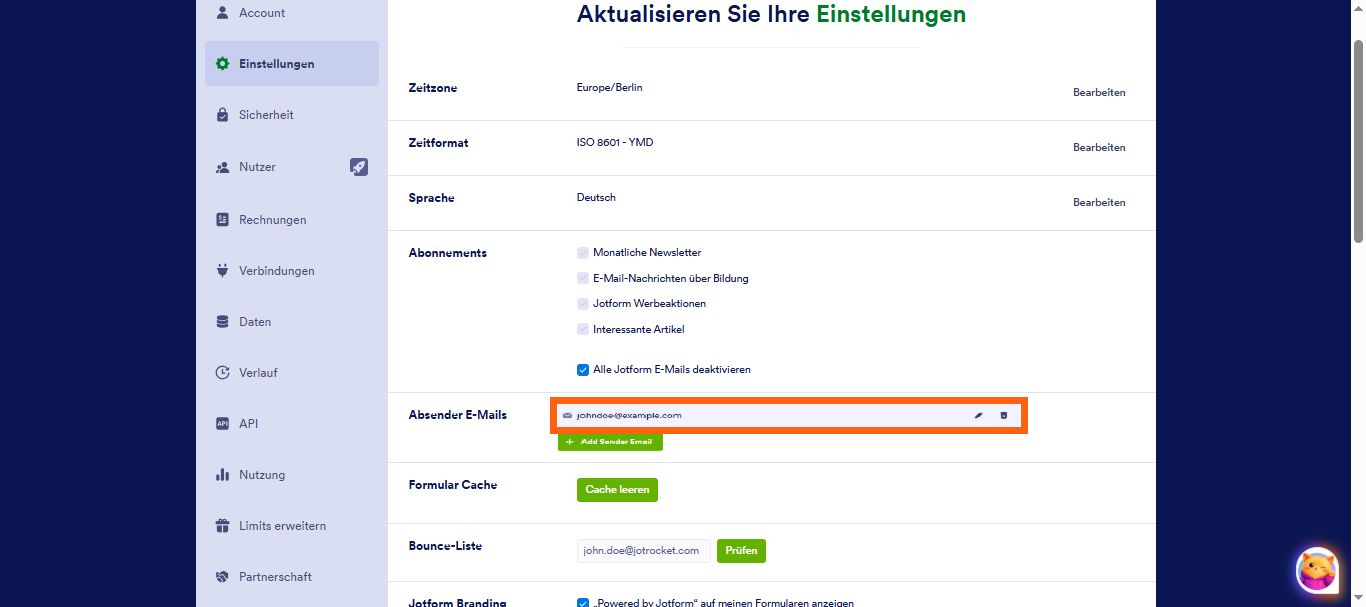The image size is (1366, 607).
Task: Open Rechnungen page from sidebar
Action: tap(292, 220)
